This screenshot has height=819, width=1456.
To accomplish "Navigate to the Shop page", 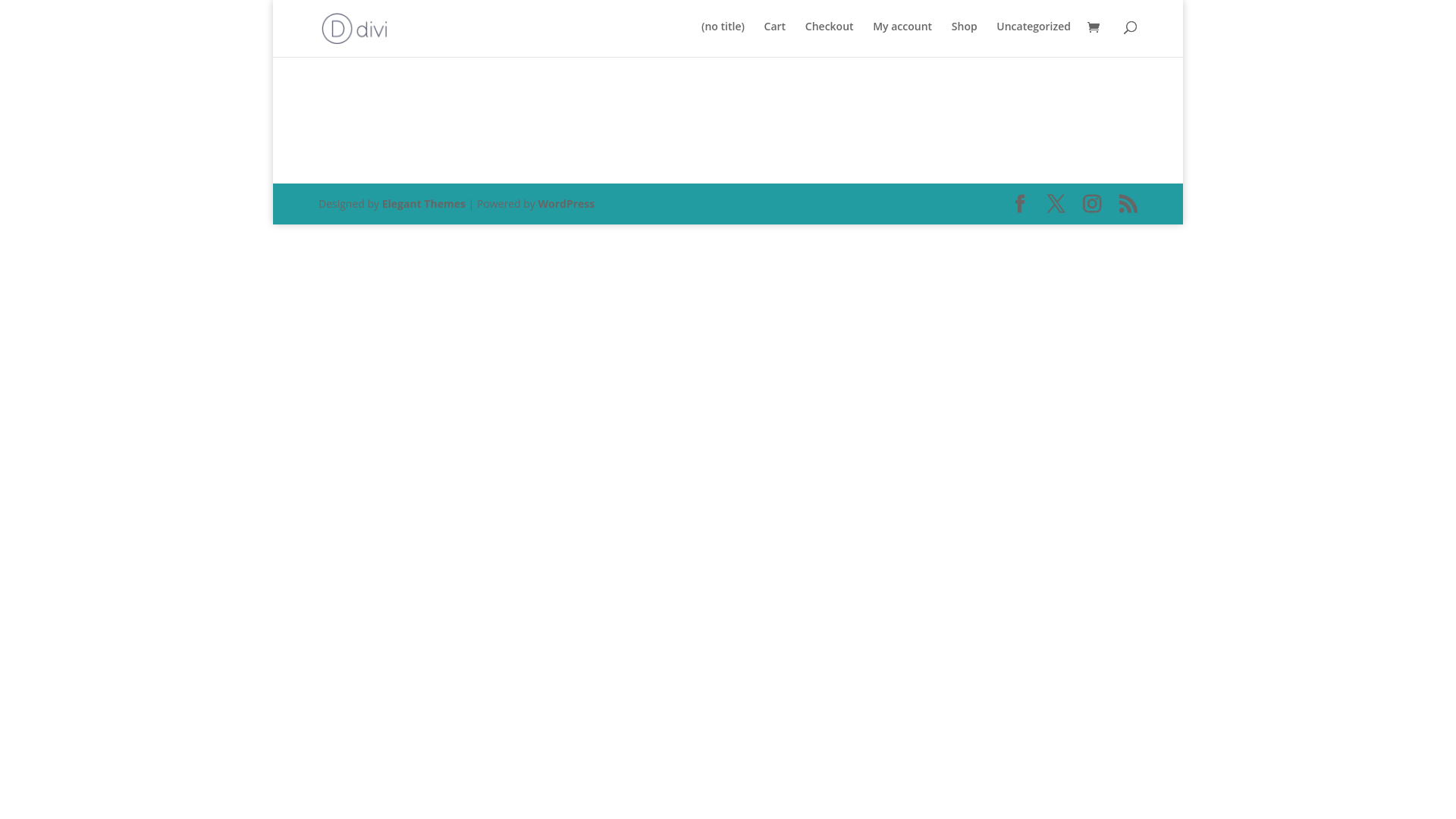I will [964, 27].
